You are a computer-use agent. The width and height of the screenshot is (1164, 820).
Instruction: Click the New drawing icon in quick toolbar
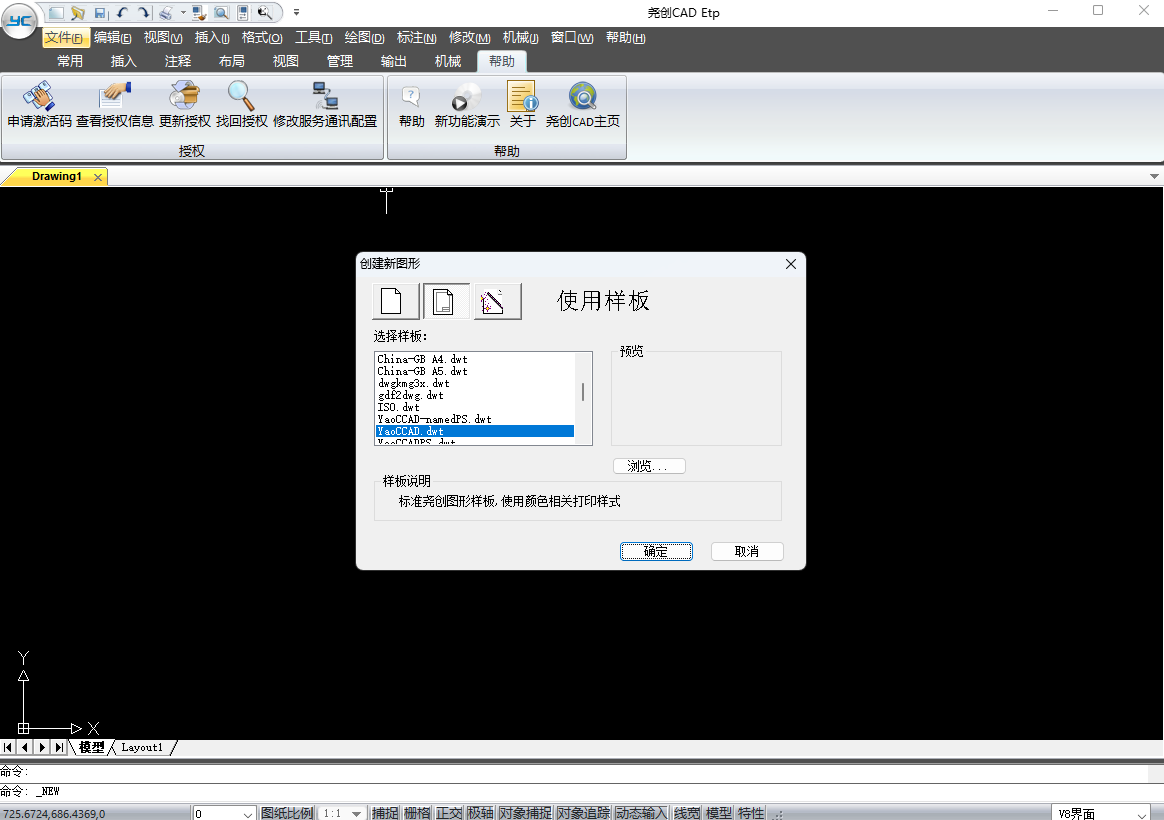pos(56,13)
